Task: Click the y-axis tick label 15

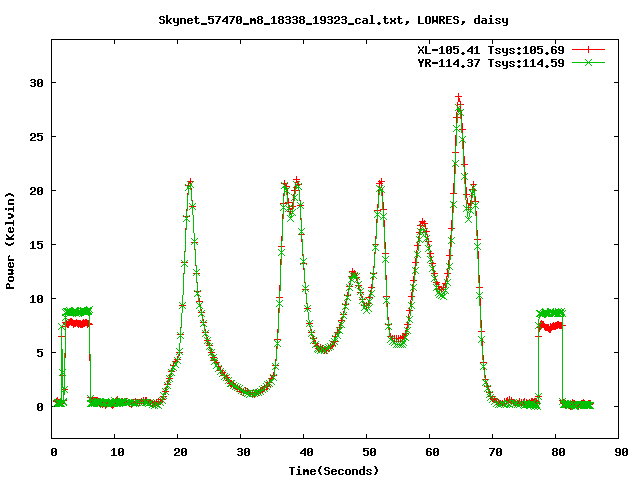Action: (x=36, y=245)
